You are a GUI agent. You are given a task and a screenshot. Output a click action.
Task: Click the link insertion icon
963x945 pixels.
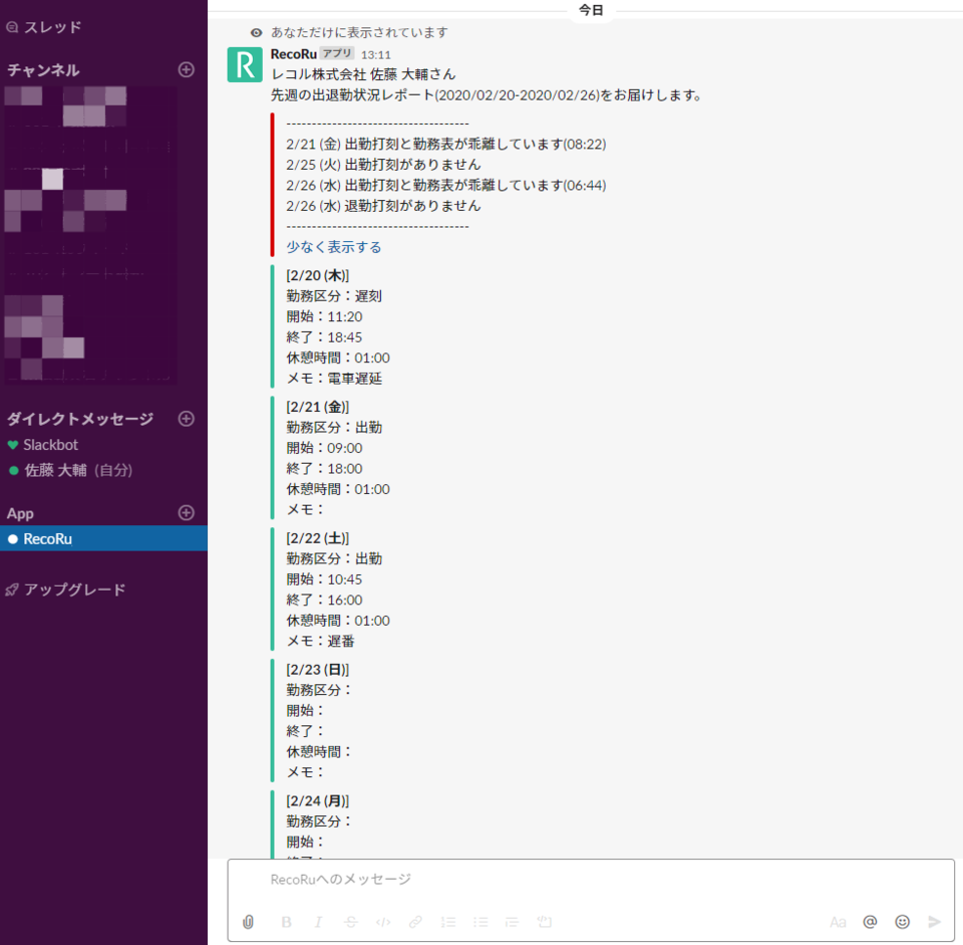click(416, 922)
